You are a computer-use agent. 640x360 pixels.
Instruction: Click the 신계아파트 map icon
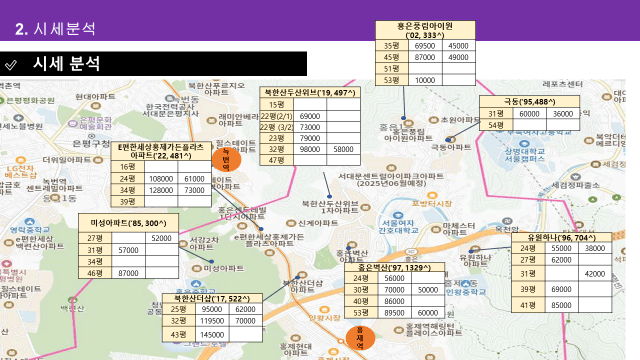coord(291,223)
